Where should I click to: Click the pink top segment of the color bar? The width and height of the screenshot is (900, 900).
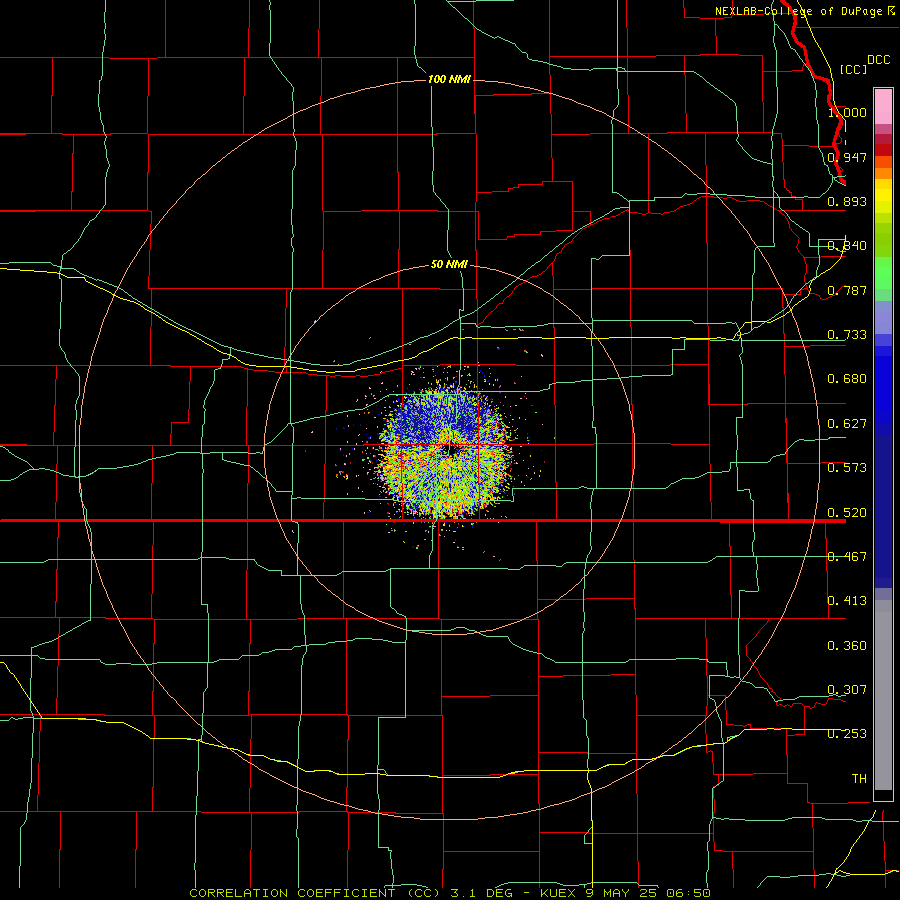point(883,106)
